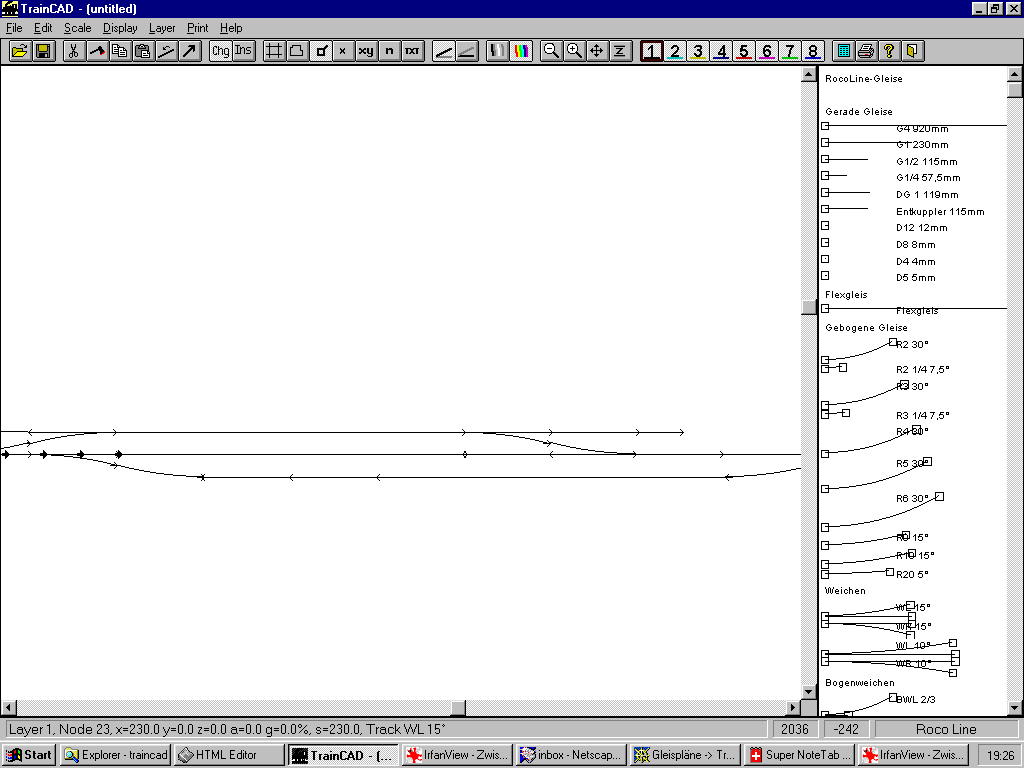Click the rainbow color stripes icon

click(521, 51)
